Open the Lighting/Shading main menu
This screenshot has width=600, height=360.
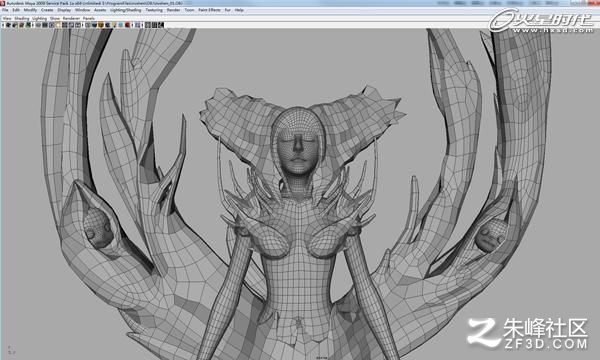tap(126, 10)
